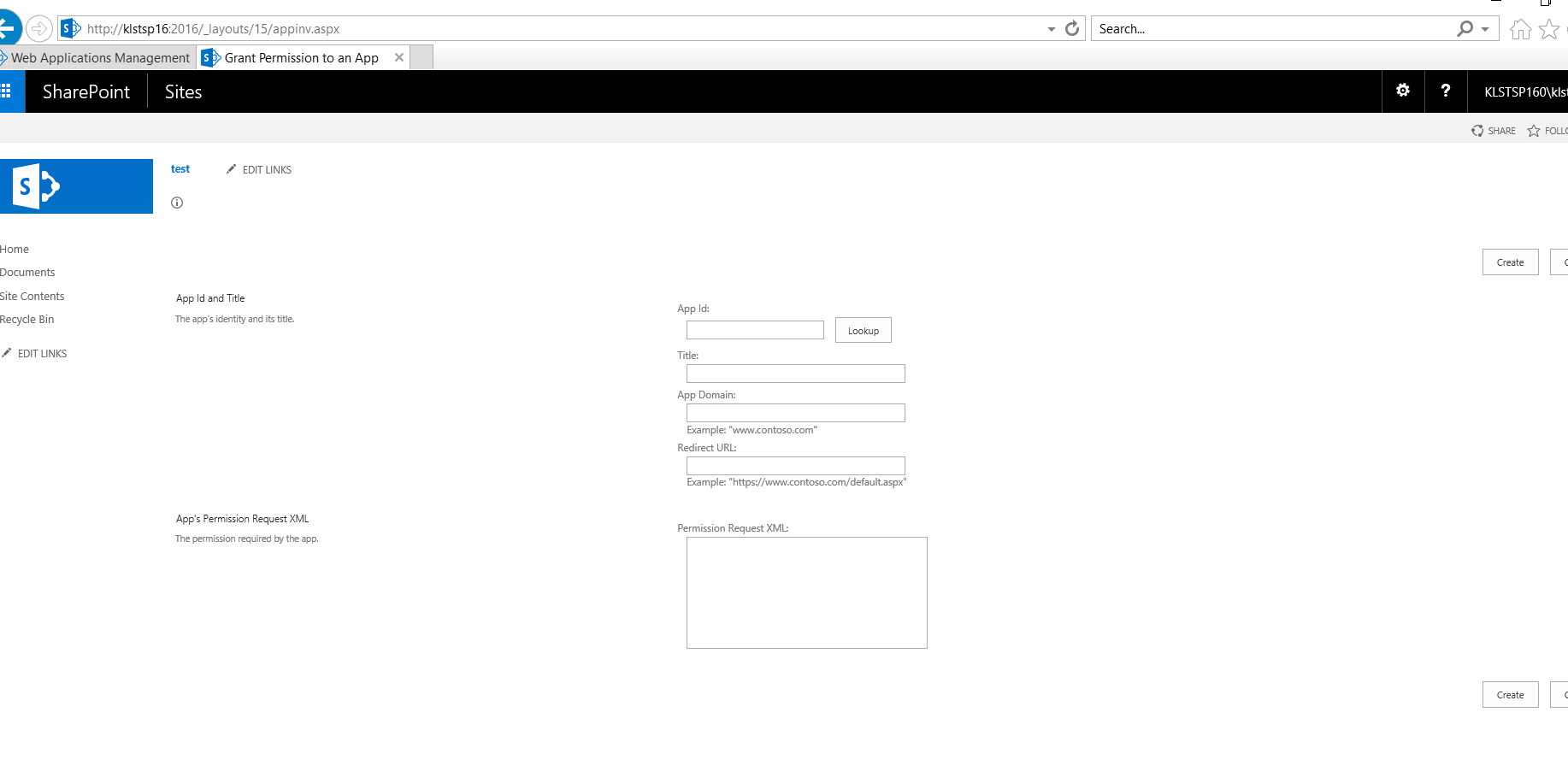Open the SharePoint app launcher grid
Viewport: 1568px width, 783px height.
pos(6,91)
